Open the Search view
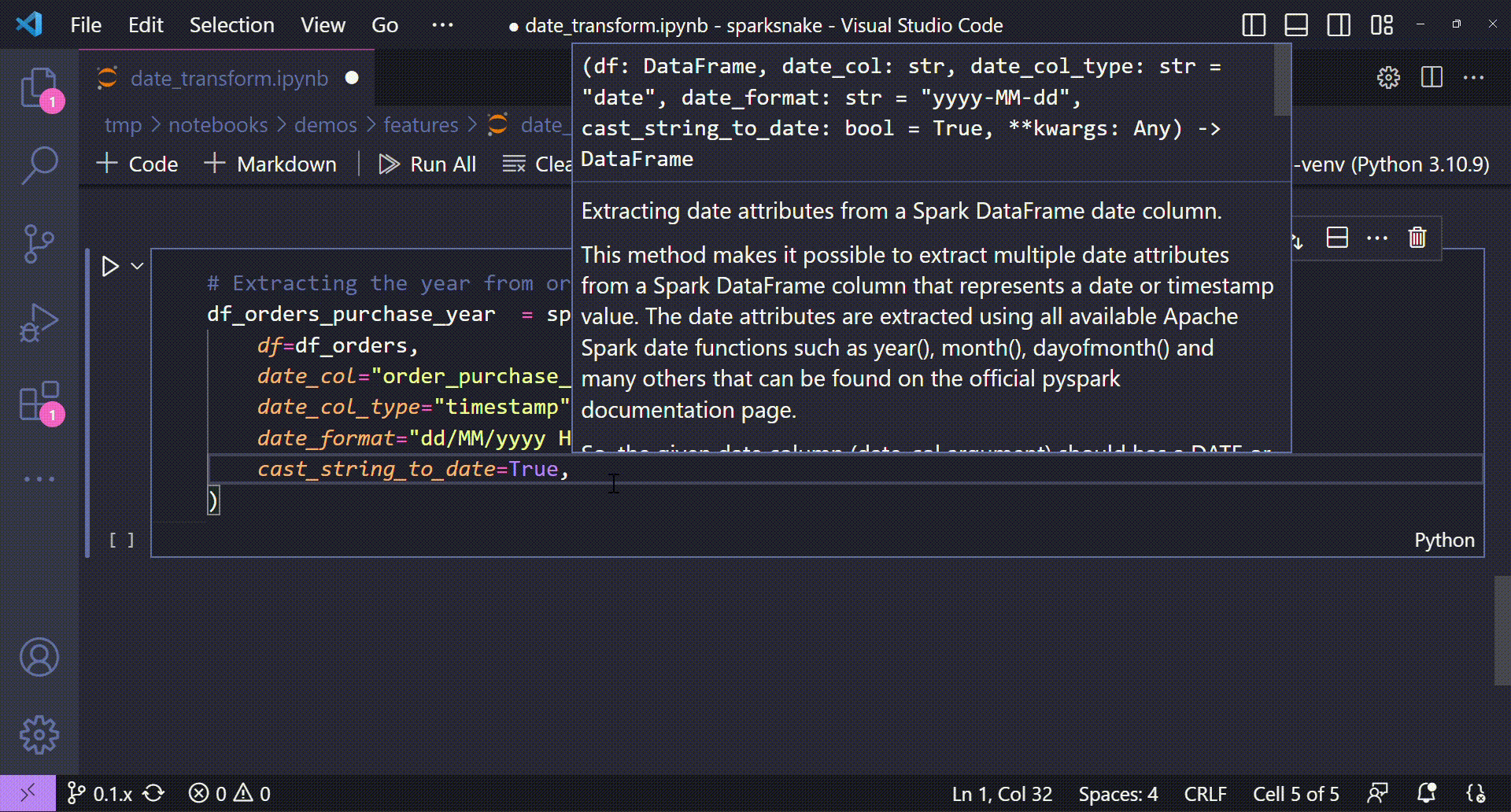Screen dimensions: 1511x812 click(x=39, y=165)
